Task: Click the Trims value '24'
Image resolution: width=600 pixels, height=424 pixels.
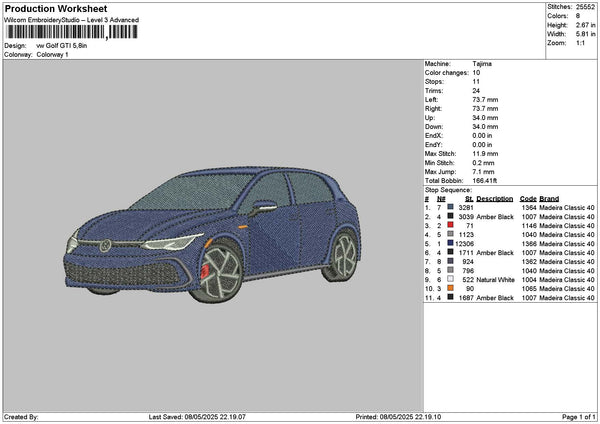Action: pyautogui.click(x=476, y=91)
